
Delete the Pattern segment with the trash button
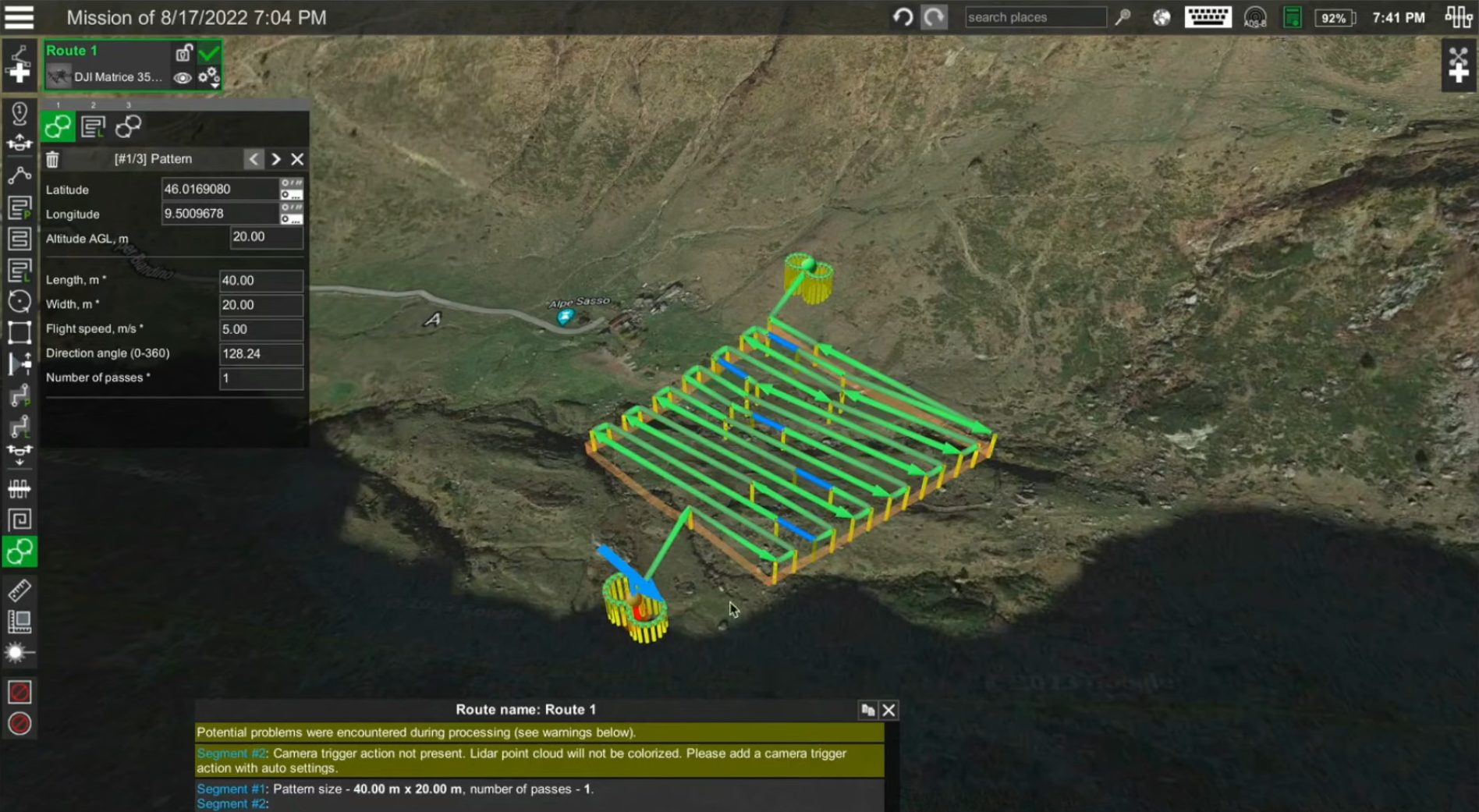tap(52, 159)
